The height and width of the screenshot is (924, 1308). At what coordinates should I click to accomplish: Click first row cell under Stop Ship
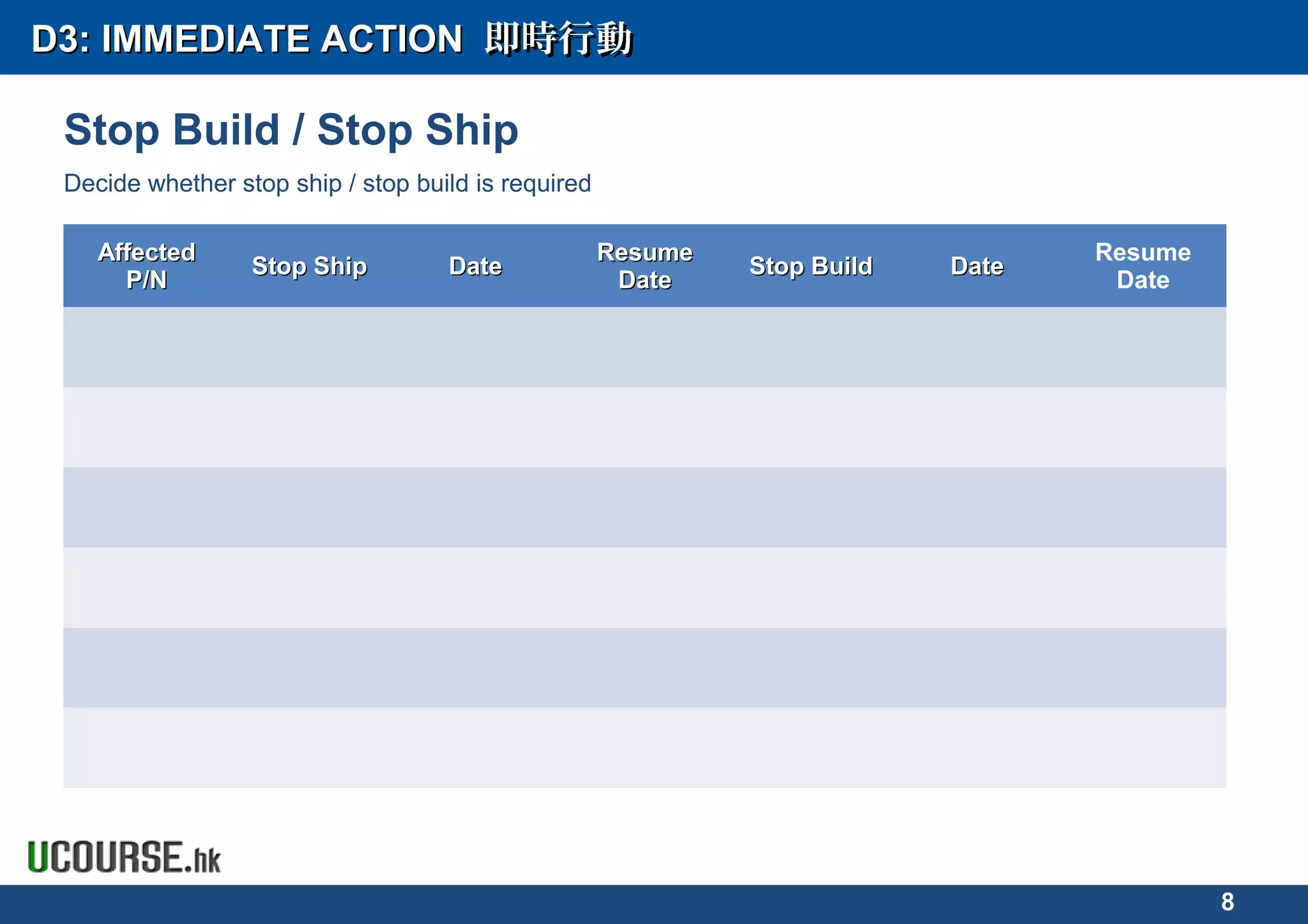tap(313, 347)
